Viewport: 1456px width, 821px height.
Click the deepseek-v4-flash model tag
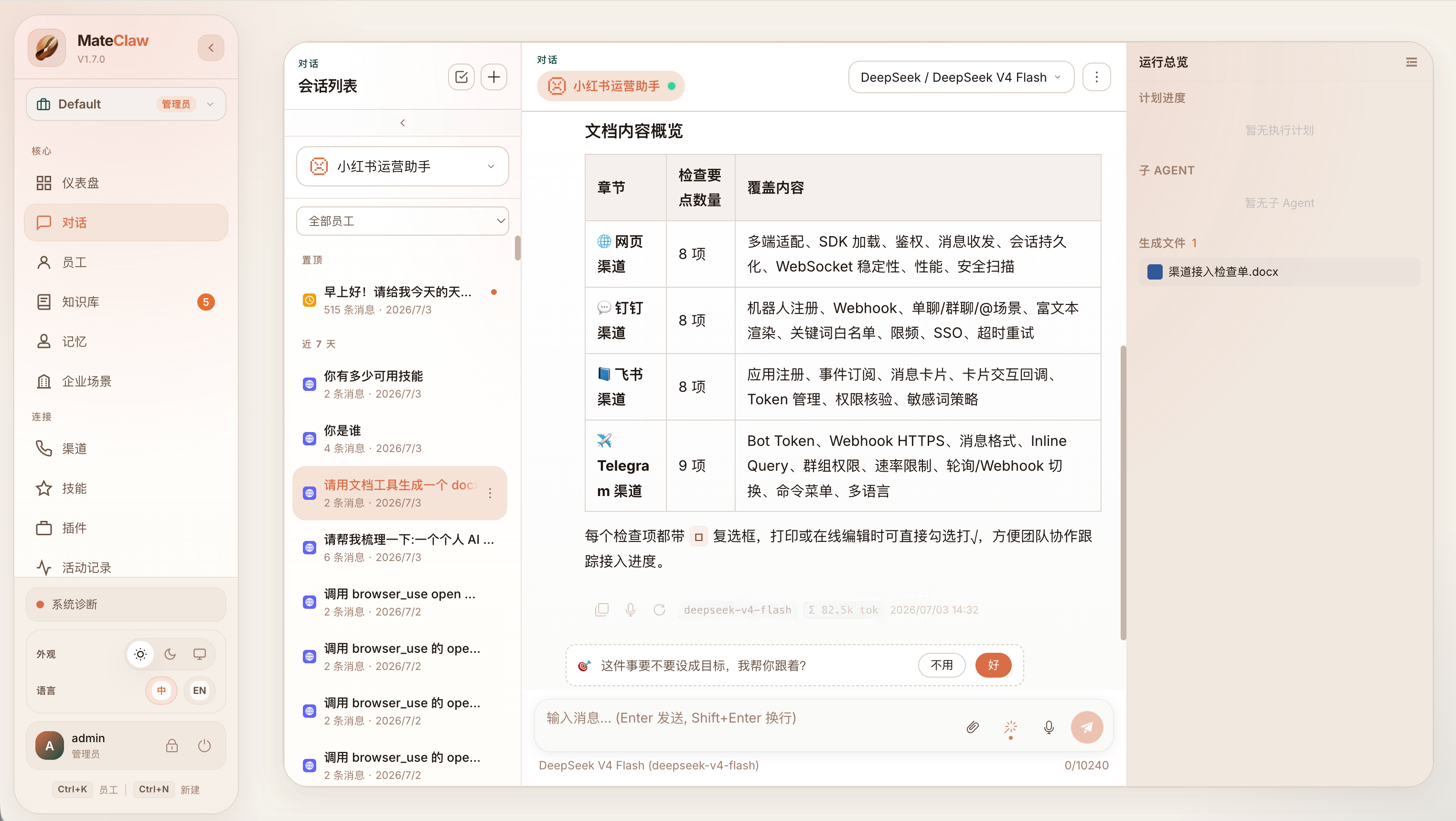pyautogui.click(x=737, y=609)
